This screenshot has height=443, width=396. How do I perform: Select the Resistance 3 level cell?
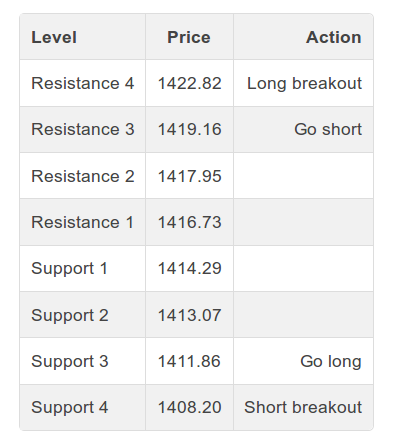click(x=83, y=129)
